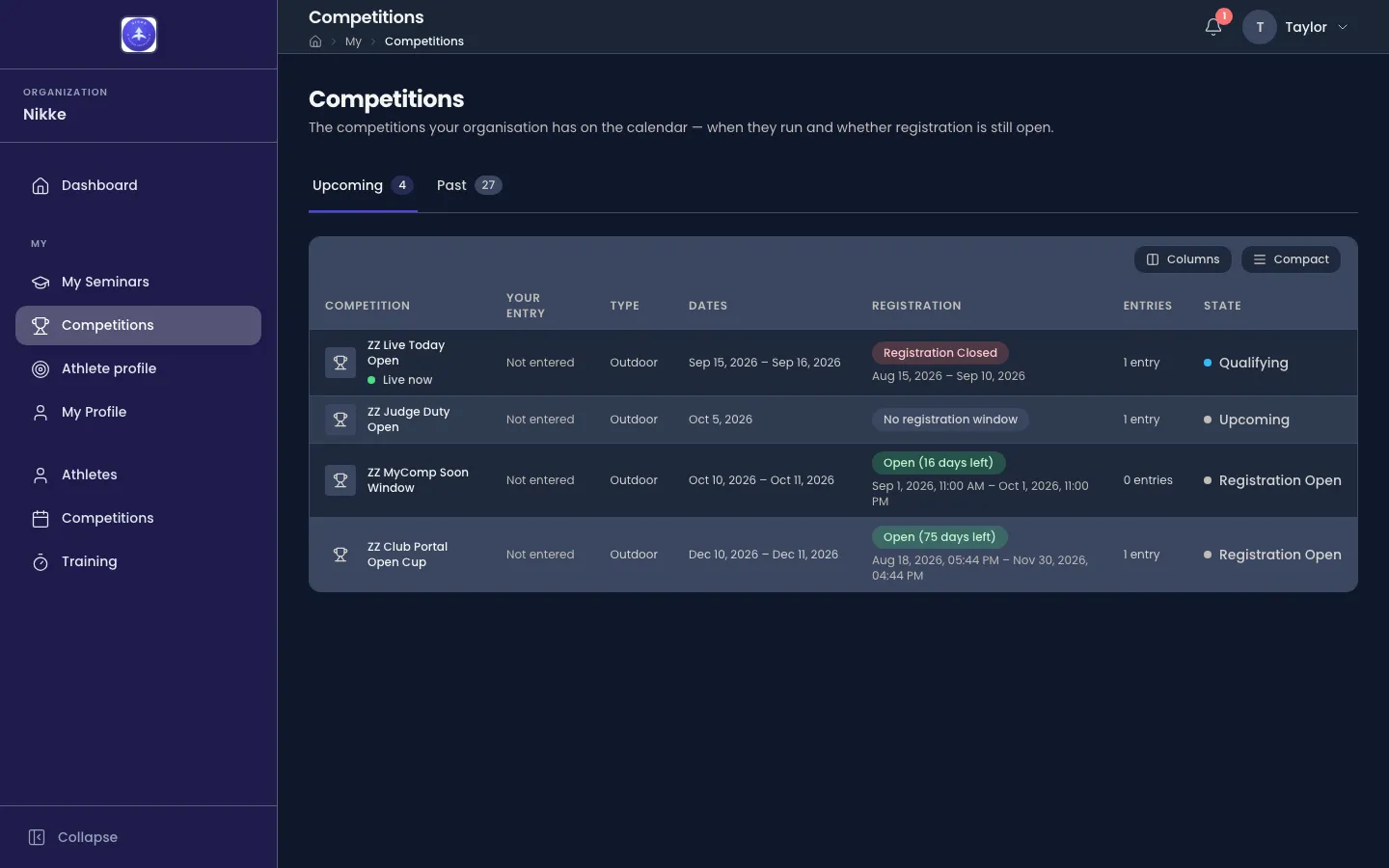Click the My breadcrumb link
The image size is (1389, 868).
(x=353, y=41)
